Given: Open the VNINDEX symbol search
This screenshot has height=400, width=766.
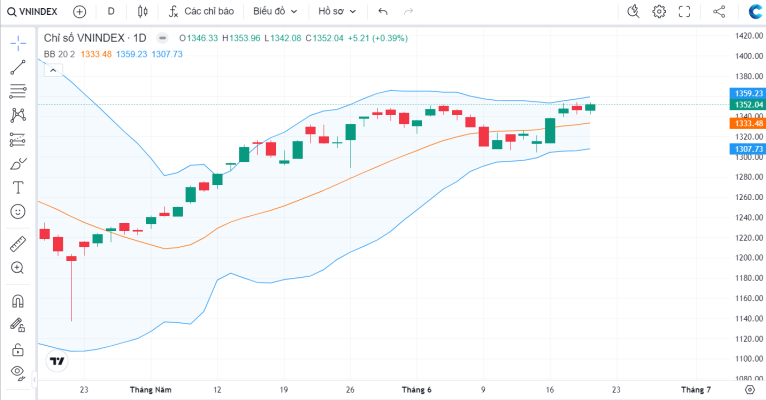Looking at the screenshot, I should click(x=32, y=11).
